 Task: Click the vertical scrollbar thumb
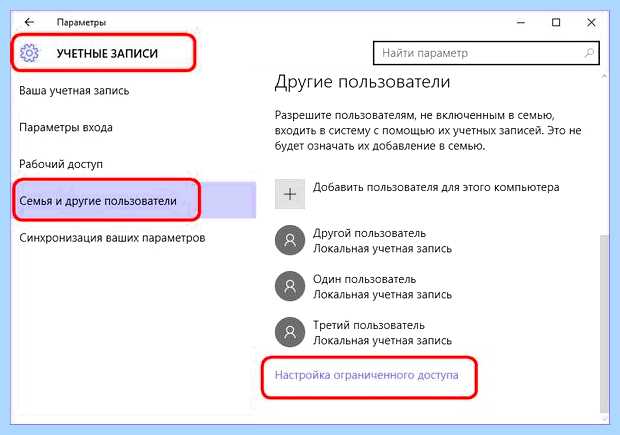(x=603, y=323)
